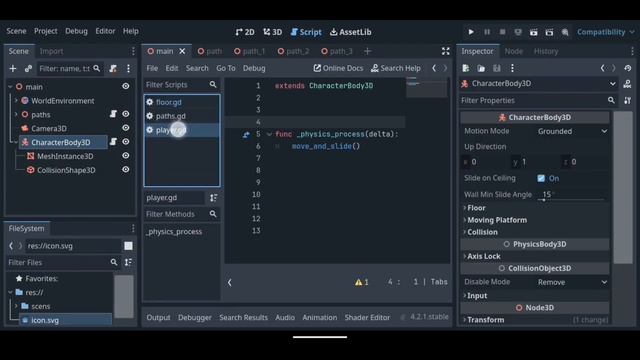Open the script editor Go To menu
Viewport: 640px width, 360px height.
pyautogui.click(x=226, y=68)
